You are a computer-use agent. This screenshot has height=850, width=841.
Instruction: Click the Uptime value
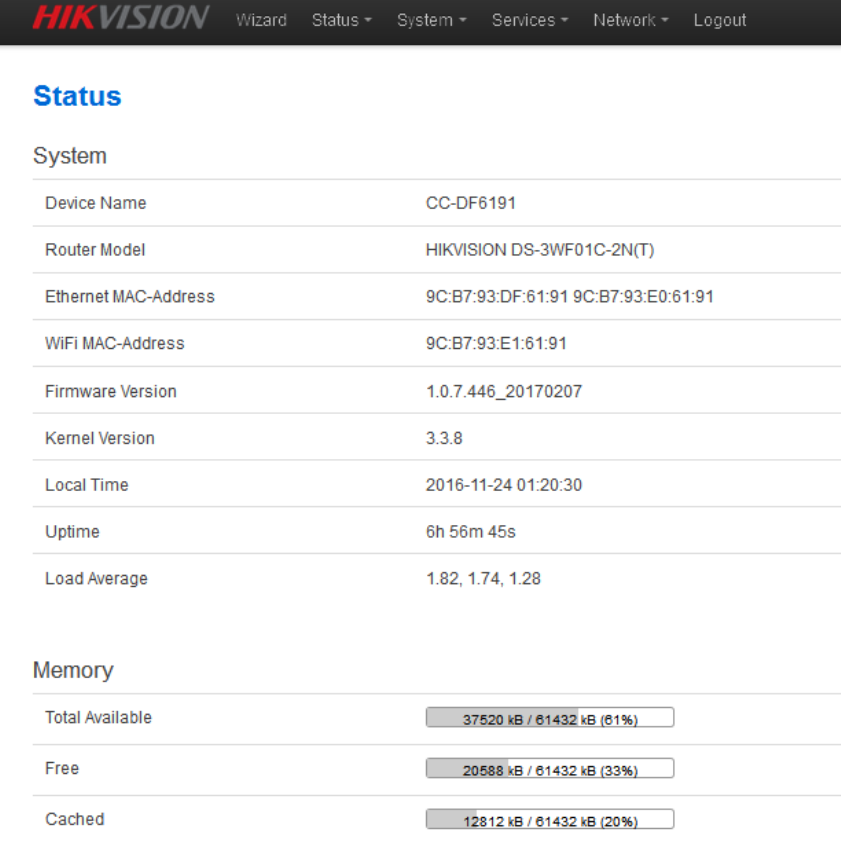[x=470, y=532]
